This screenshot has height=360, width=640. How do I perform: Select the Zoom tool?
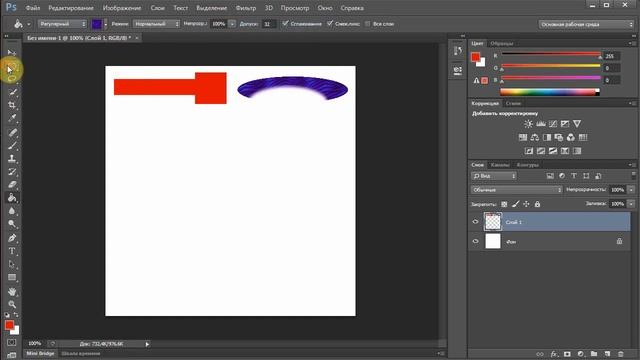click(12, 304)
